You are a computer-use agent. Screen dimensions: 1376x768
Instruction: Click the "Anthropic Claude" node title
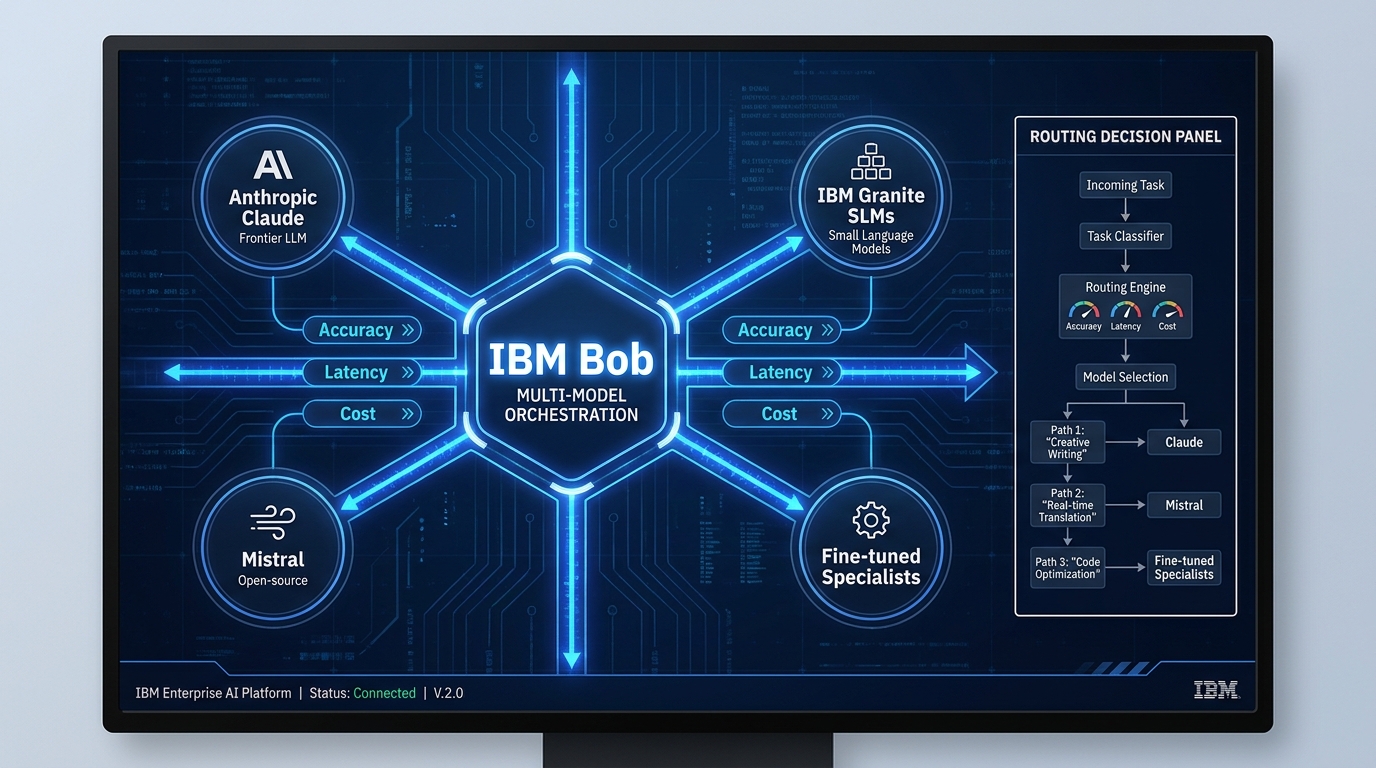[273, 207]
